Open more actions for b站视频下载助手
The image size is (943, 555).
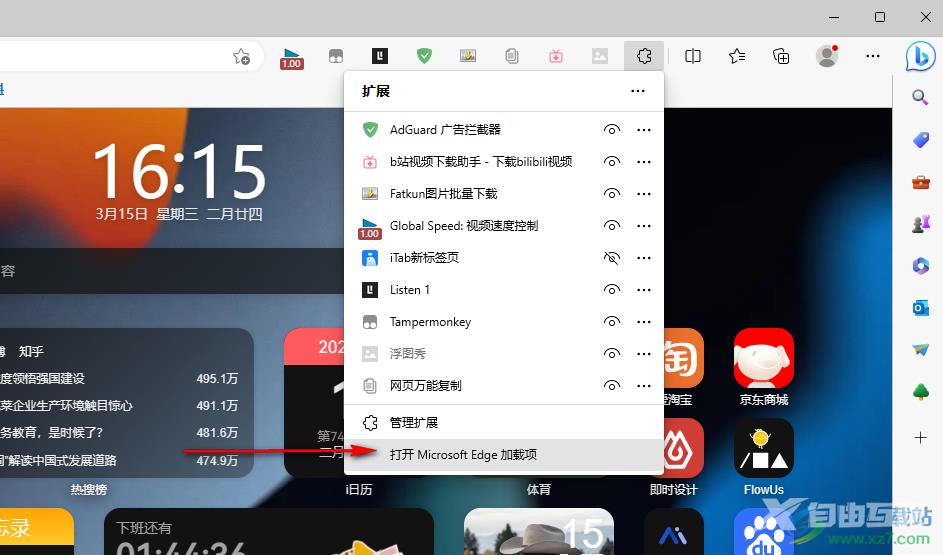coord(644,162)
